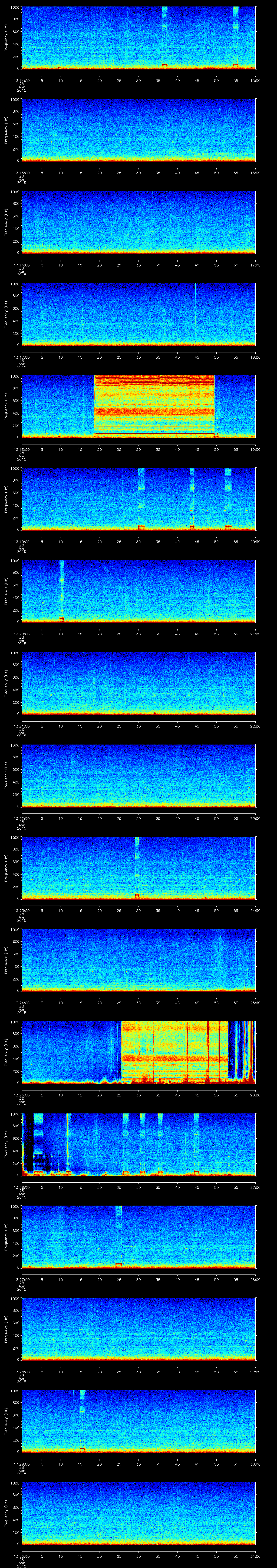Image resolution: width=277 pixels, height=1568 pixels.
Task: Click the 30 second tick under the 13:17:00 panel
Action: click(139, 357)
